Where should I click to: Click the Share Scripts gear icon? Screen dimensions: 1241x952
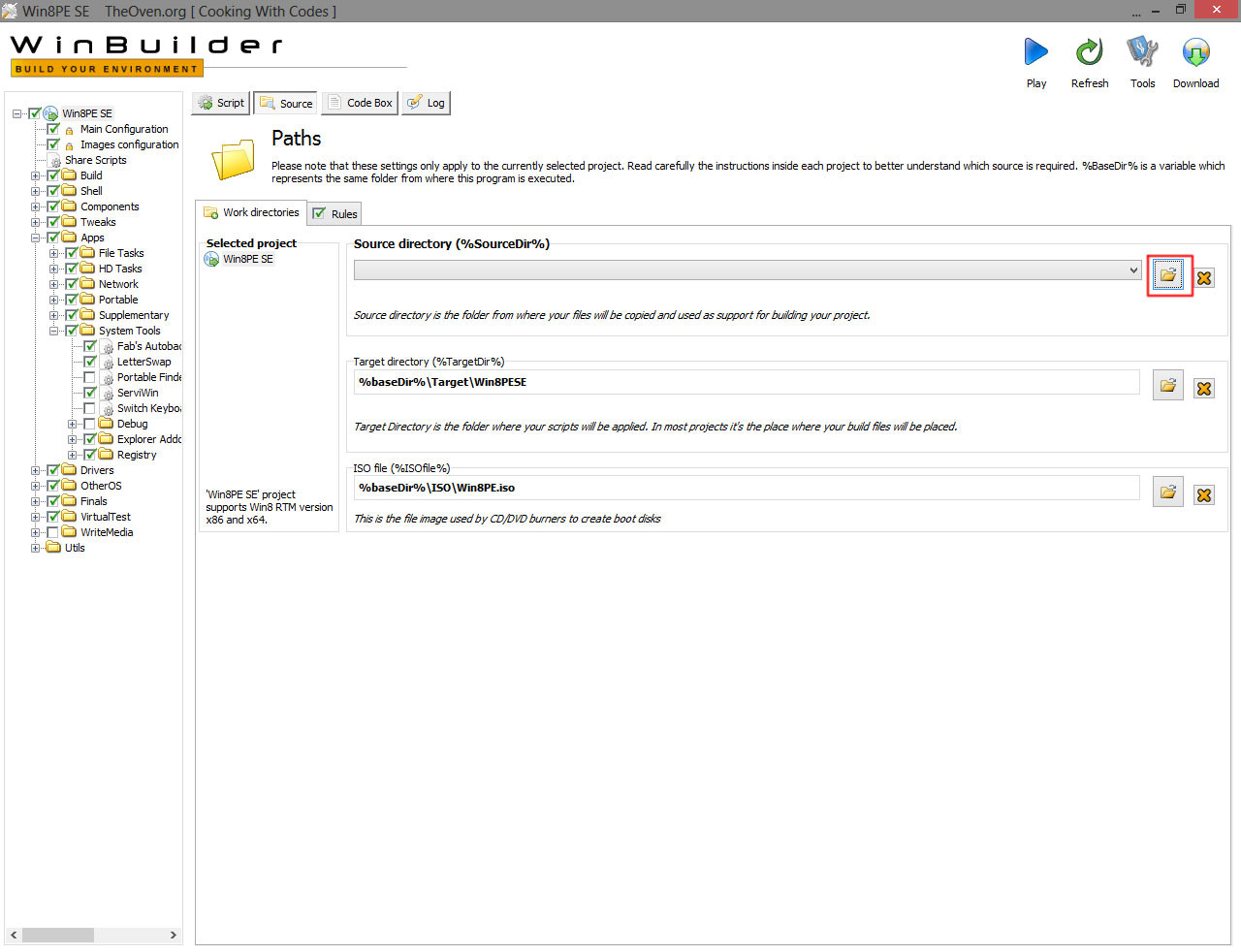pyautogui.click(x=55, y=161)
